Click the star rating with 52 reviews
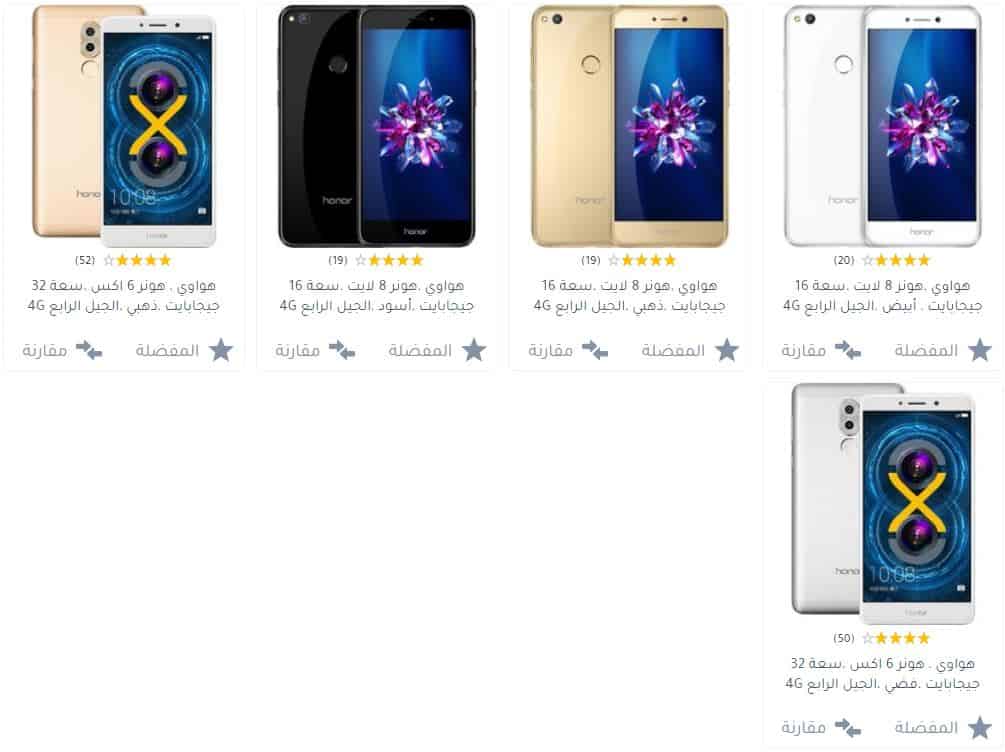Viewport: 1005px width, 752px height. point(137,260)
